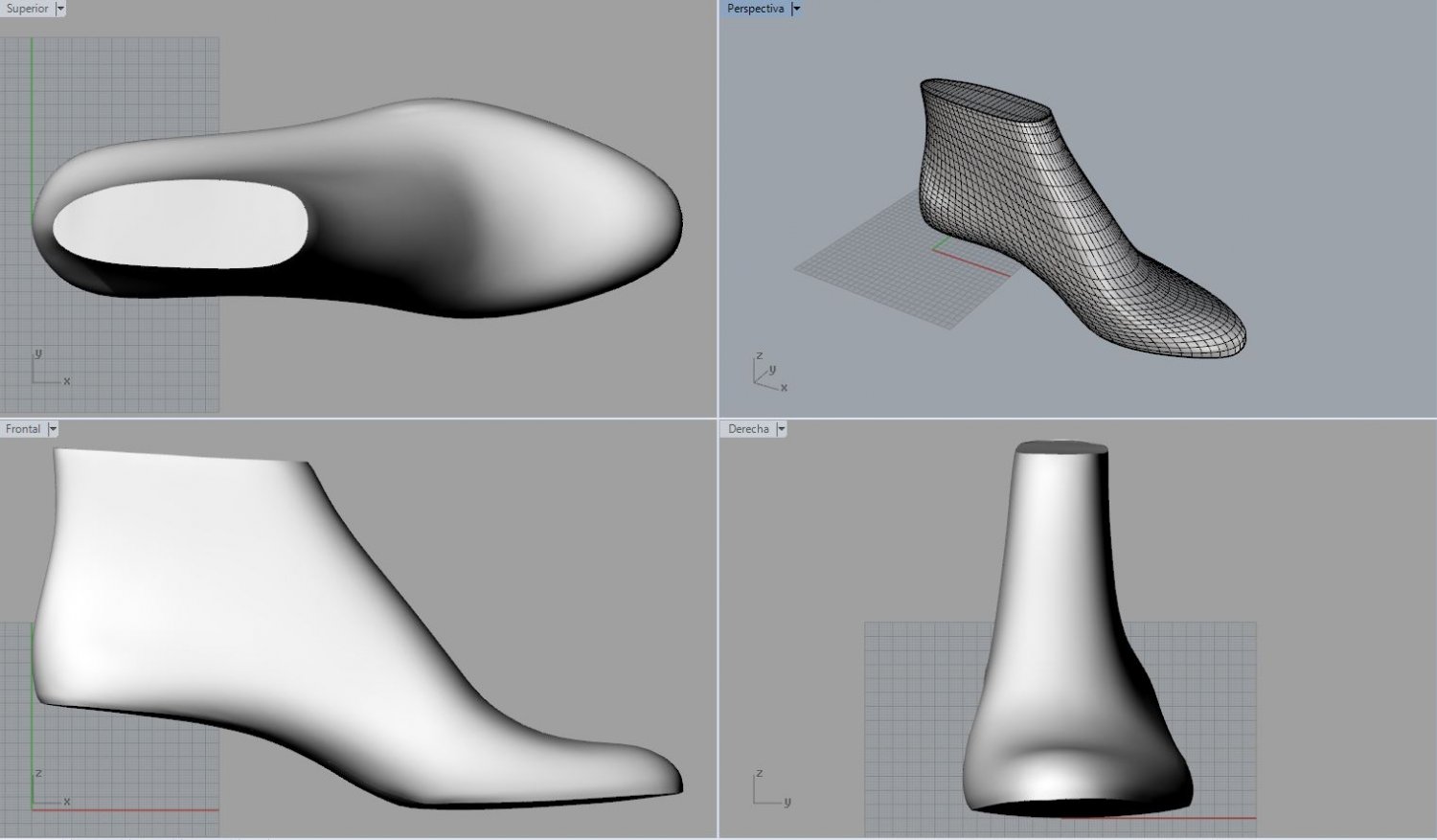Screen dimensions: 1437x840
Task: Click the x axis indicator in Superior viewport
Action: (x=66, y=379)
